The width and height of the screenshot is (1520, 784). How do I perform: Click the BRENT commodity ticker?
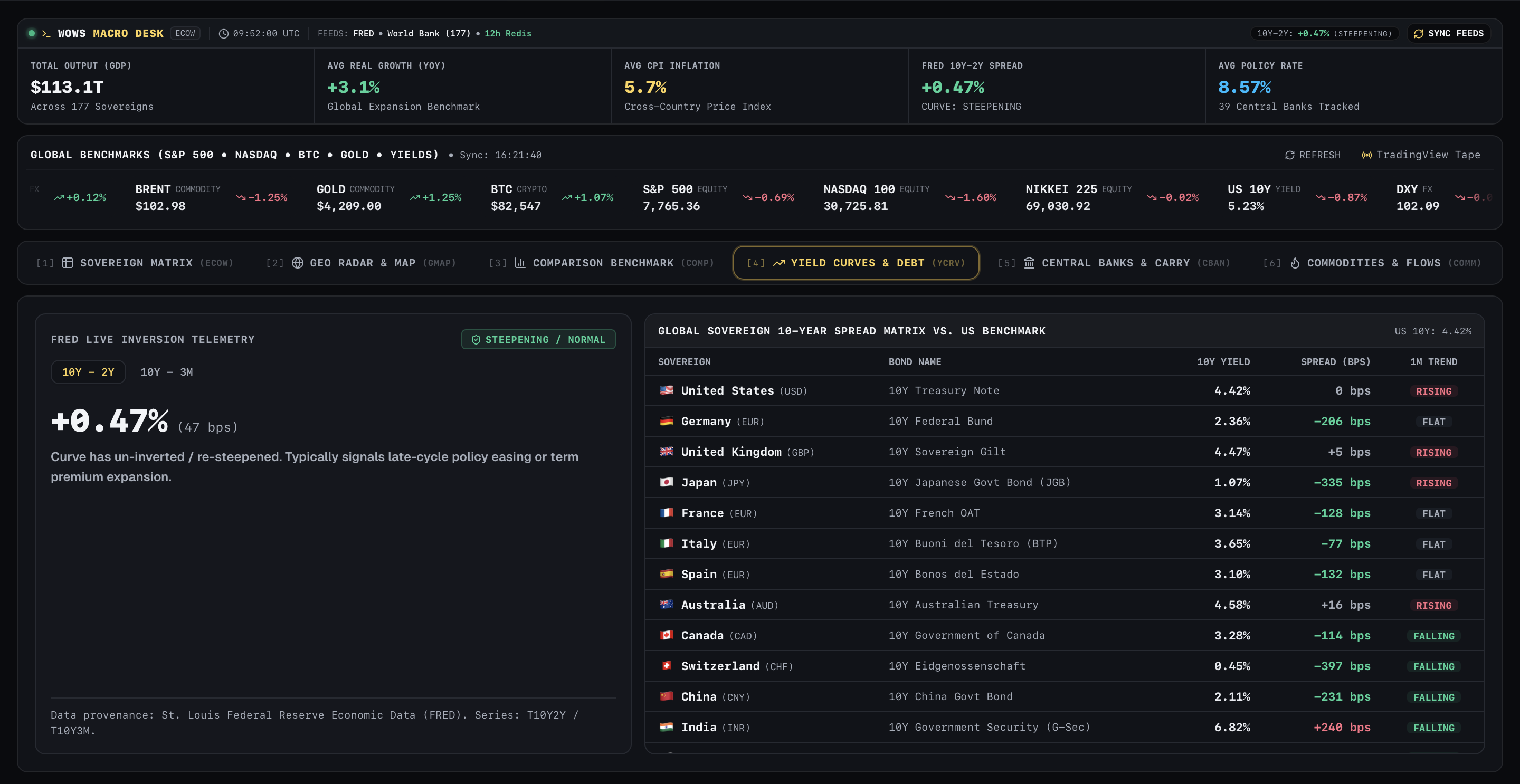click(211, 198)
